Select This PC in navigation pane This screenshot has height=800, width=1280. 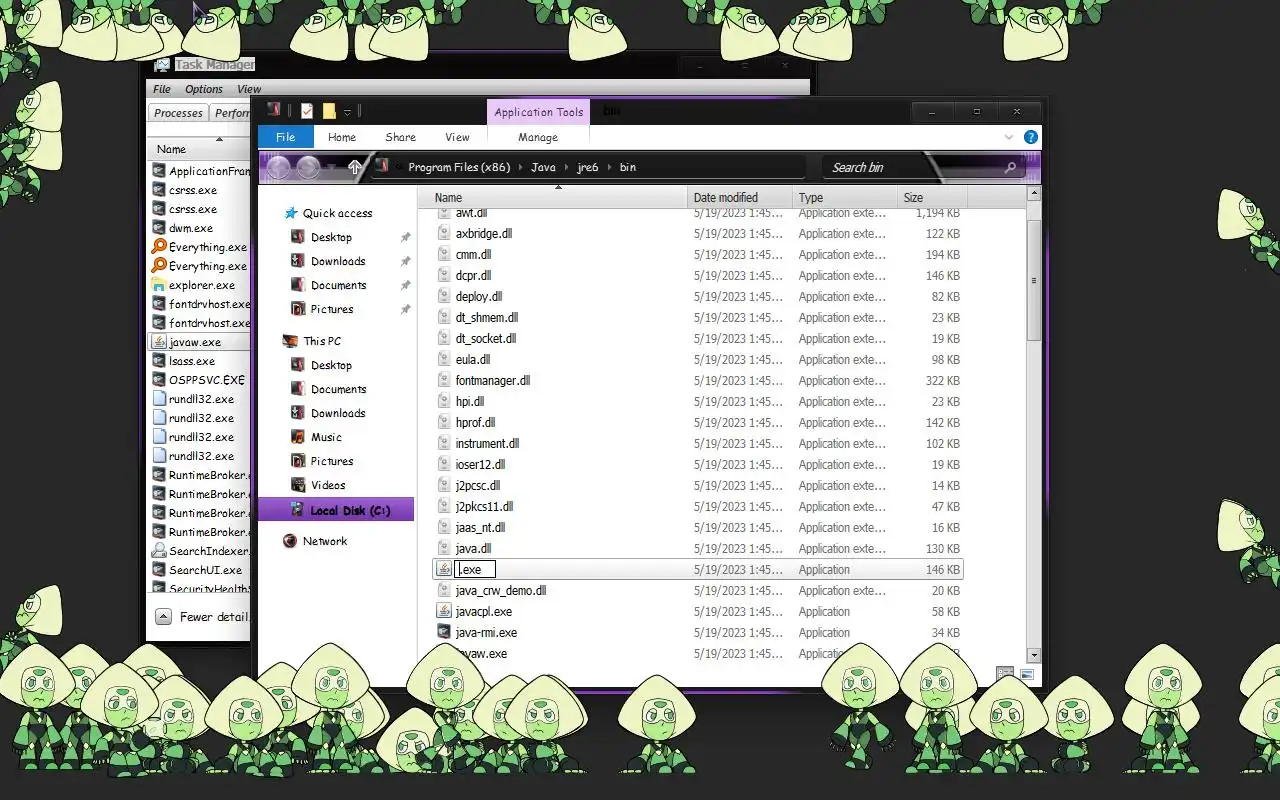(322, 341)
